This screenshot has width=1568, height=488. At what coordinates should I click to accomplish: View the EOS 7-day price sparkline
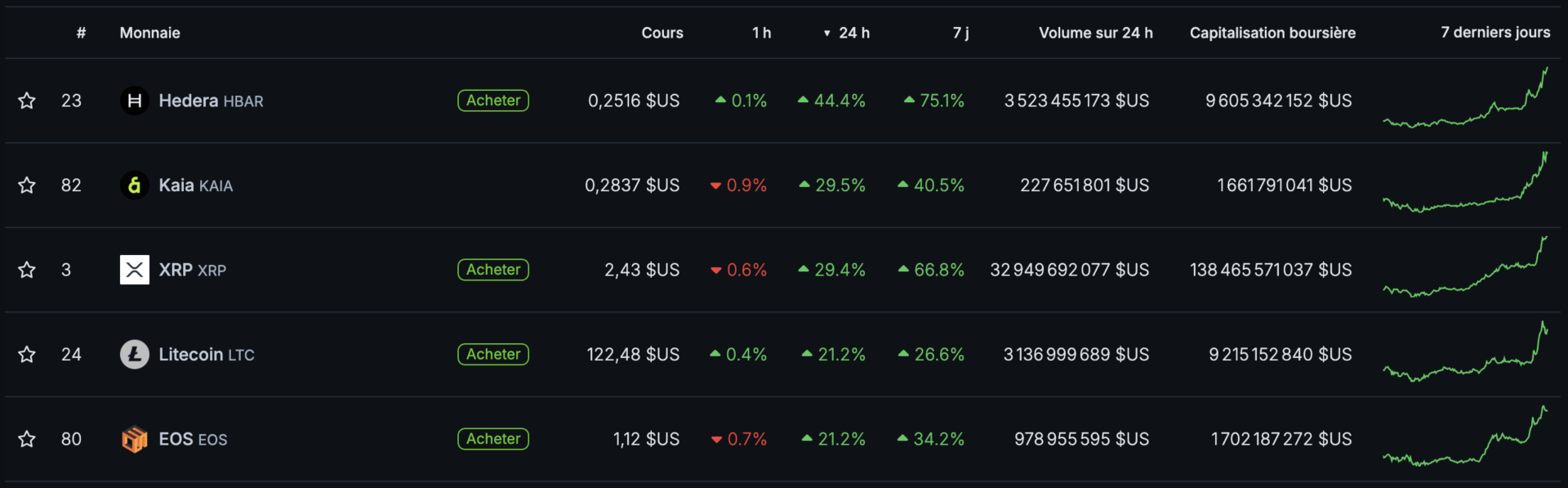(x=1465, y=439)
